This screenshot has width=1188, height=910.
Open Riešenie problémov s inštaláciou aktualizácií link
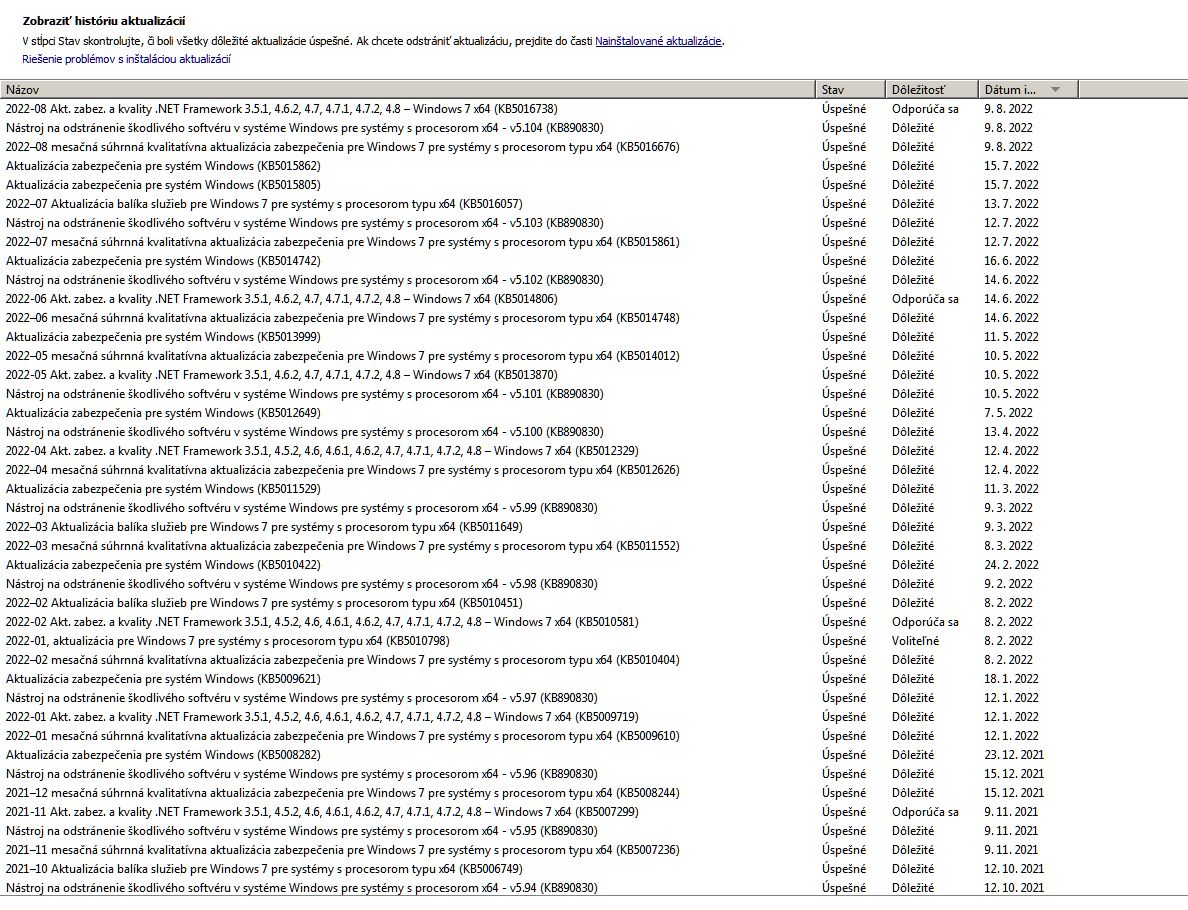[x=127, y=59]
